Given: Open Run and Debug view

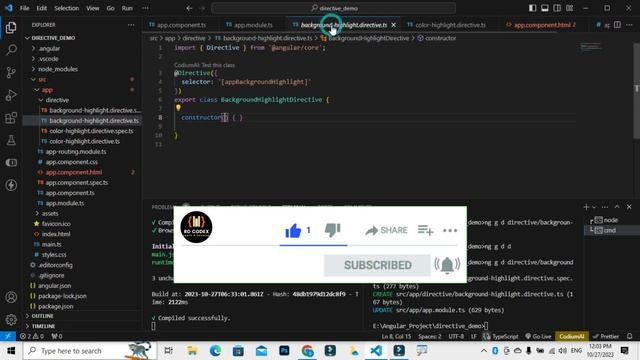Looking at the screenshot, I should (x=11, y=95).
